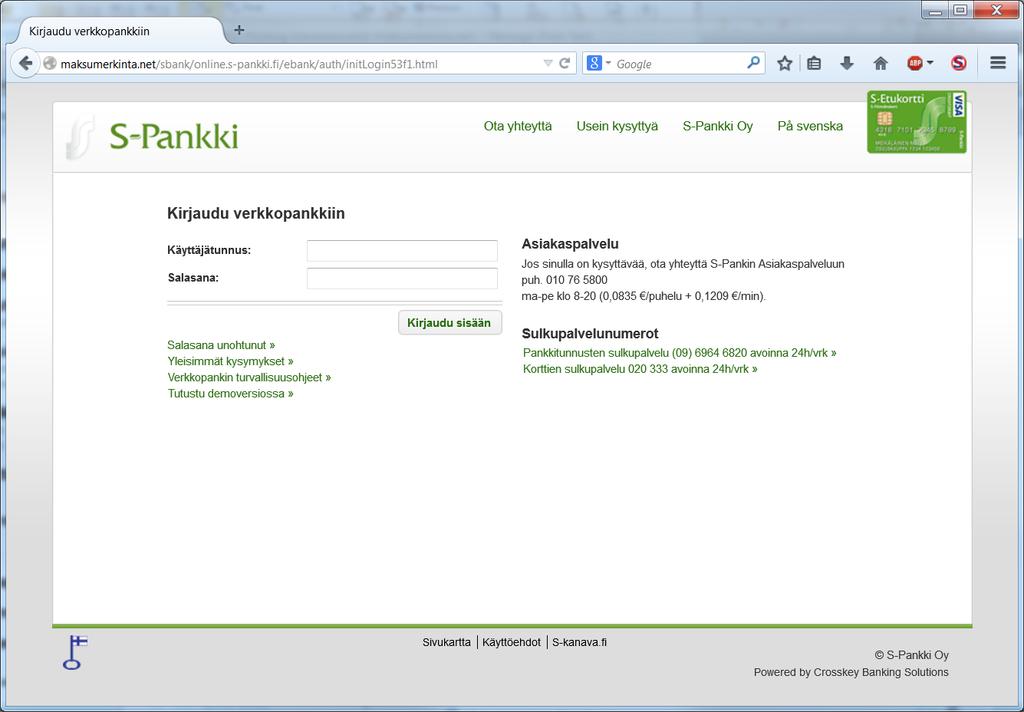Click the browser back arrow button
Screen dimensions: 1024x712
25,63
